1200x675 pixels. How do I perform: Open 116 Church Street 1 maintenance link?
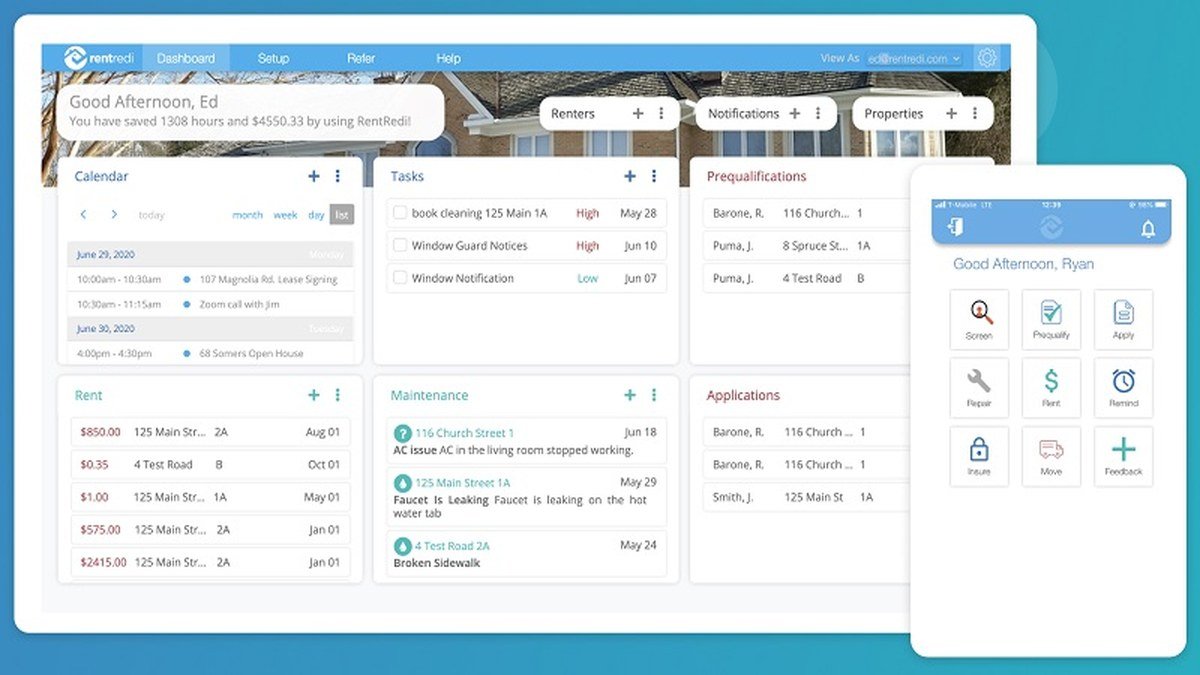pos(464,433)
